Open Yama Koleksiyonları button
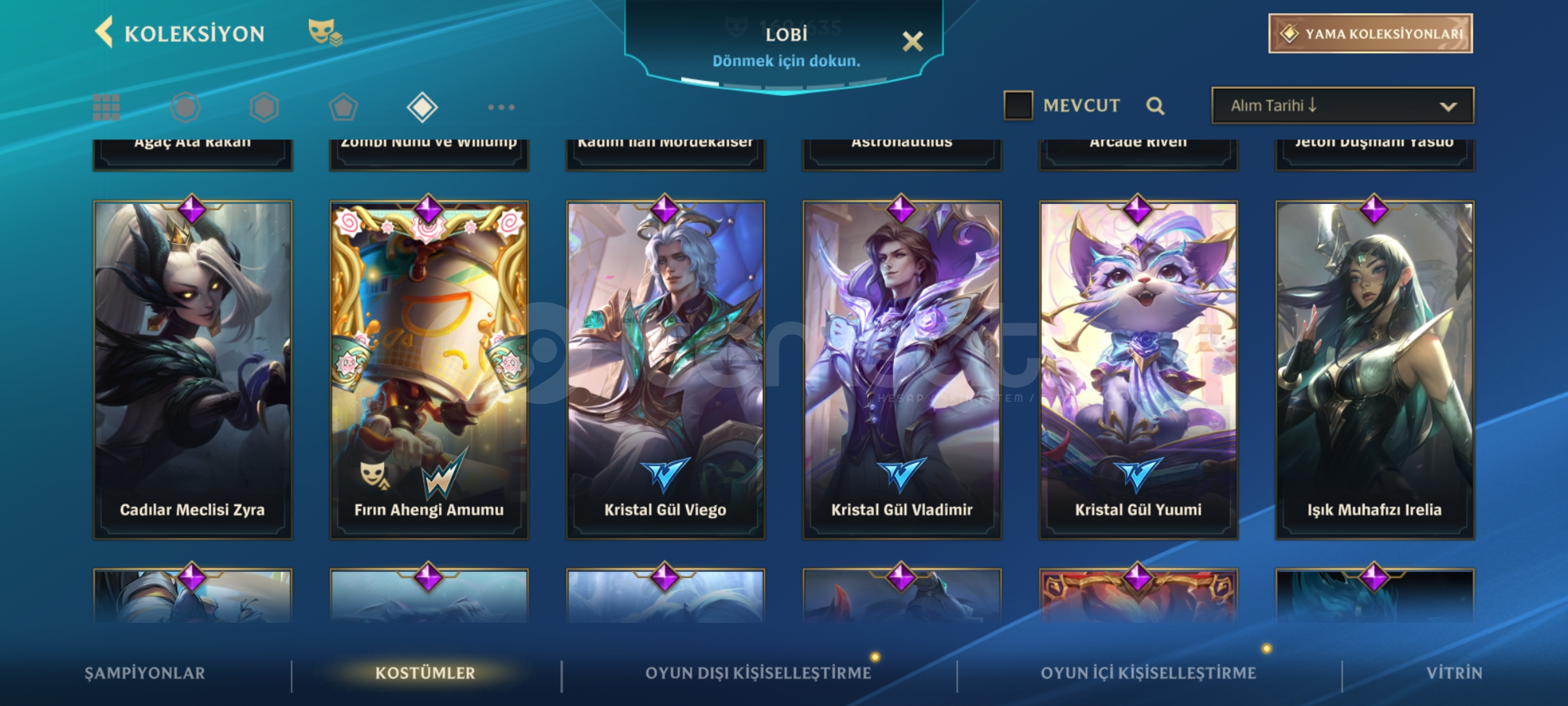This screenshot has width=1568, height=706. click(1371, 33)
